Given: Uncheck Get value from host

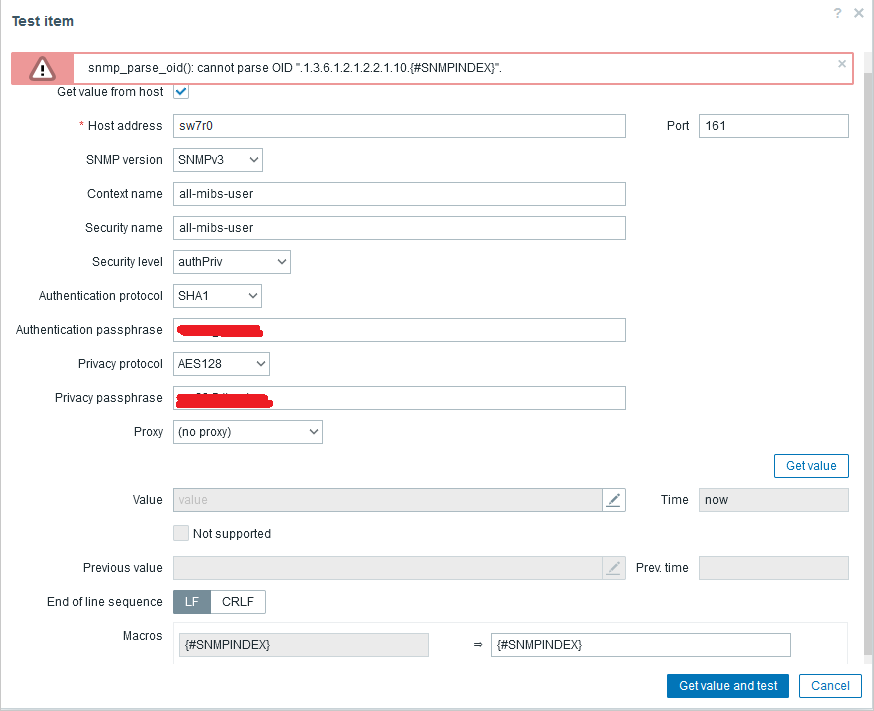Looking at the screenshot, I should pyautogui.click(x=181, y=92).
